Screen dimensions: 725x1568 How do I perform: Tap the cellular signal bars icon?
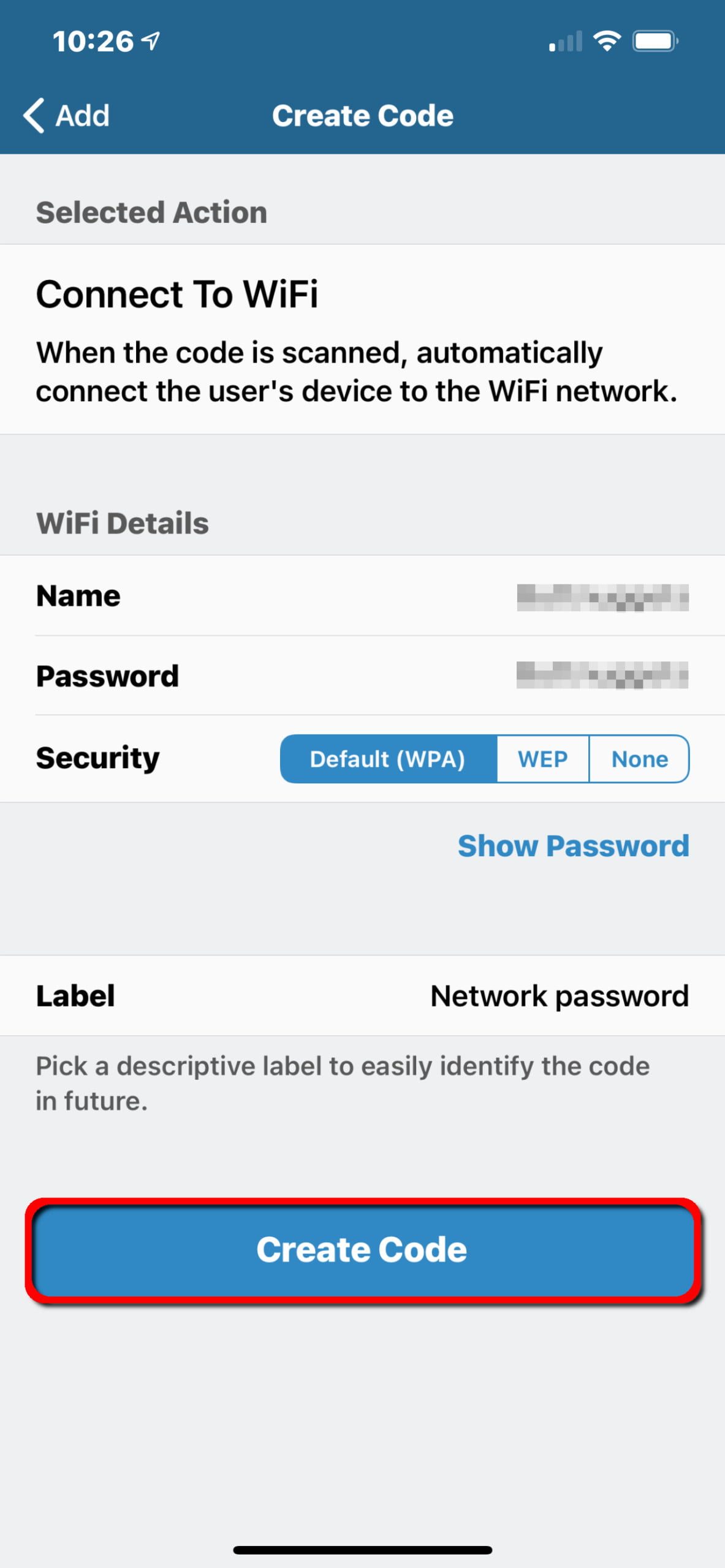pyautogui.click(x=565, y=42)
